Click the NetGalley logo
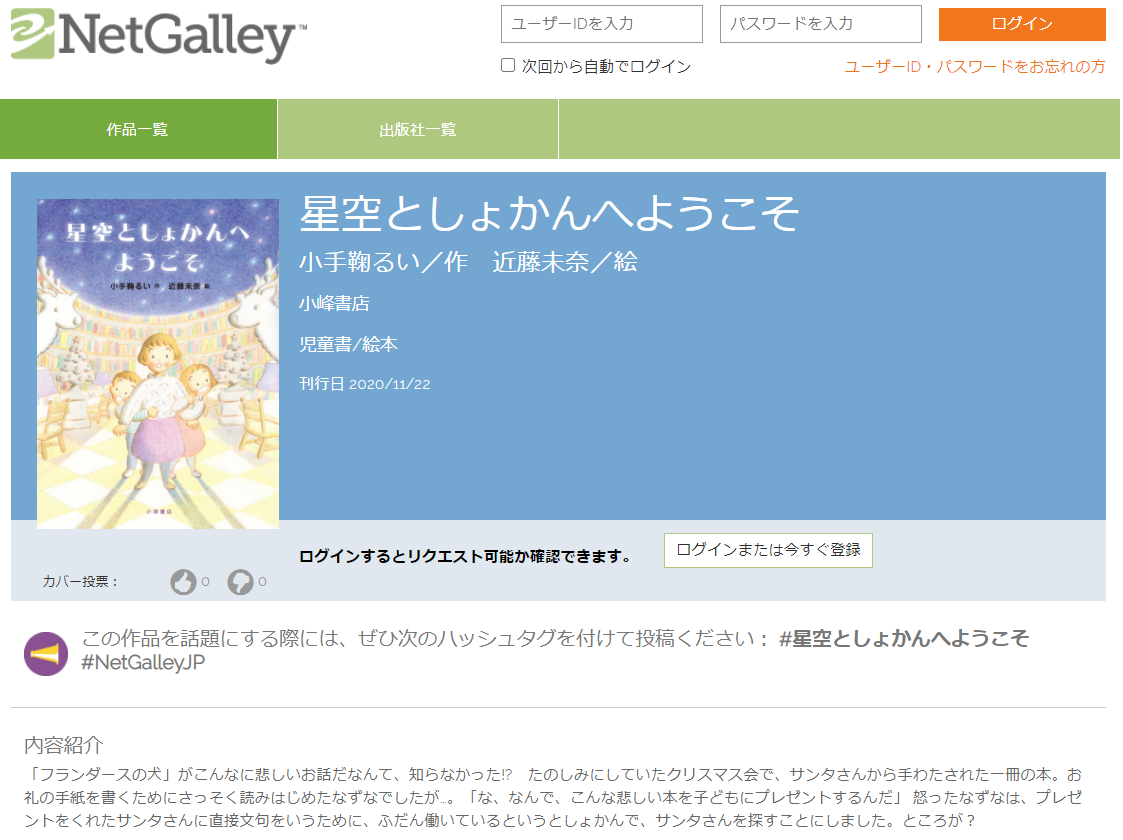The width and height of the screenshot is (1123, 840). (x=158, y=34)
